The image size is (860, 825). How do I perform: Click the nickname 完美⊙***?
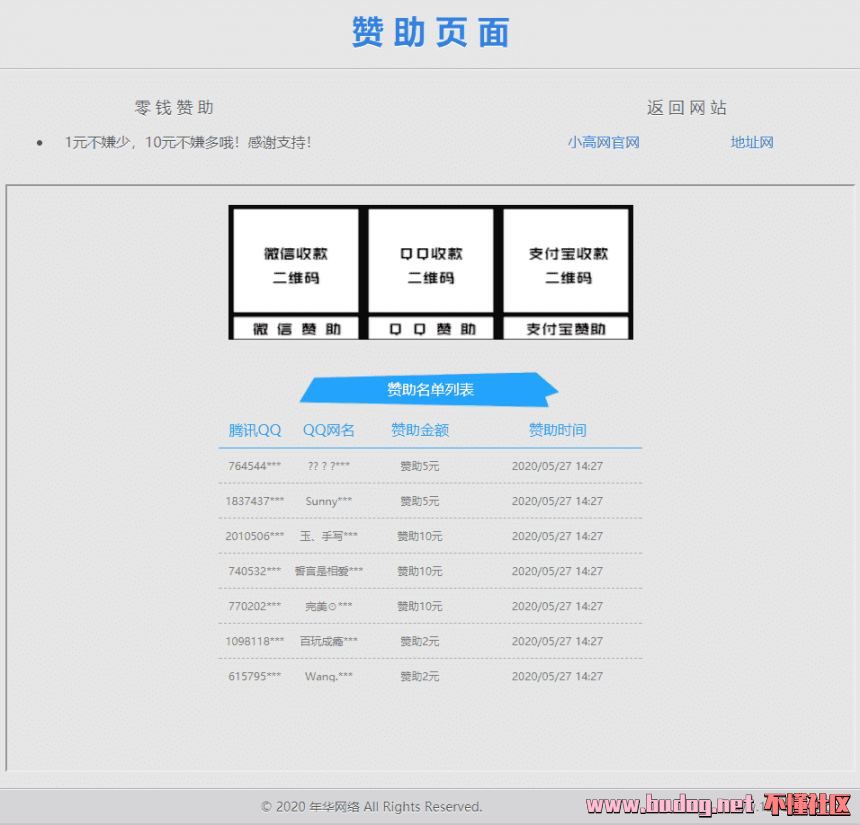[329, 607]
